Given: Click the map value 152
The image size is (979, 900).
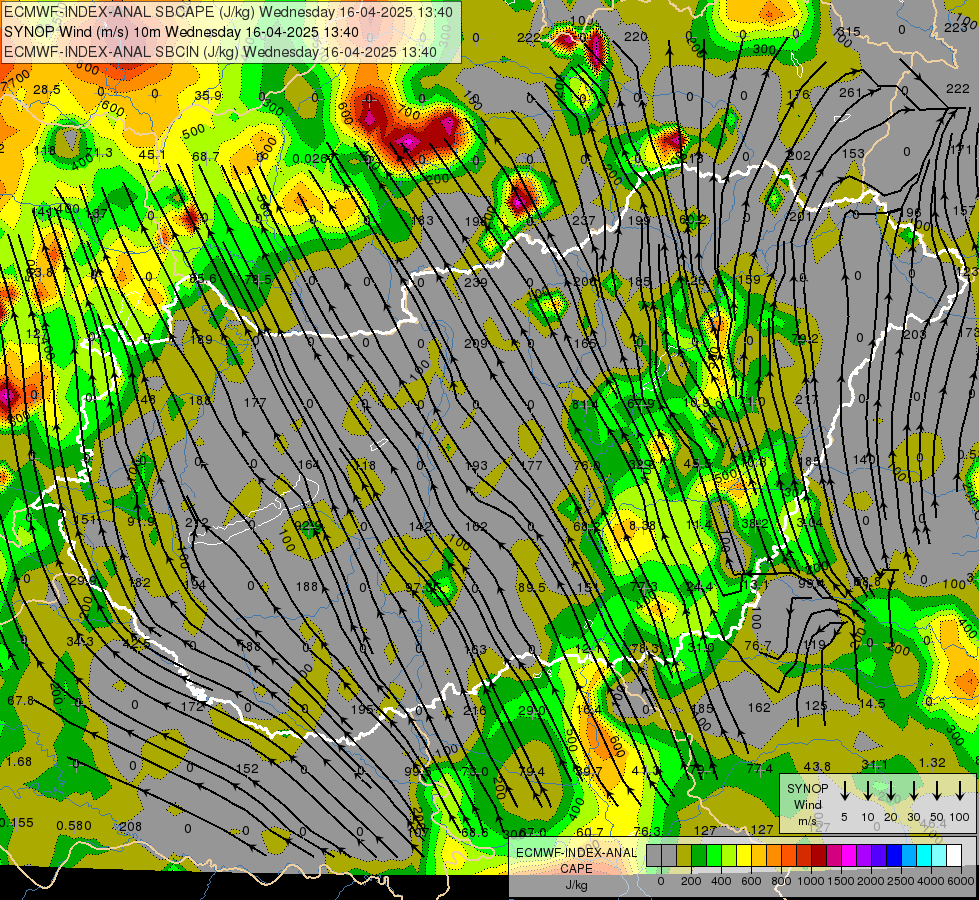Looking at the screenshot, I should 247,768.
